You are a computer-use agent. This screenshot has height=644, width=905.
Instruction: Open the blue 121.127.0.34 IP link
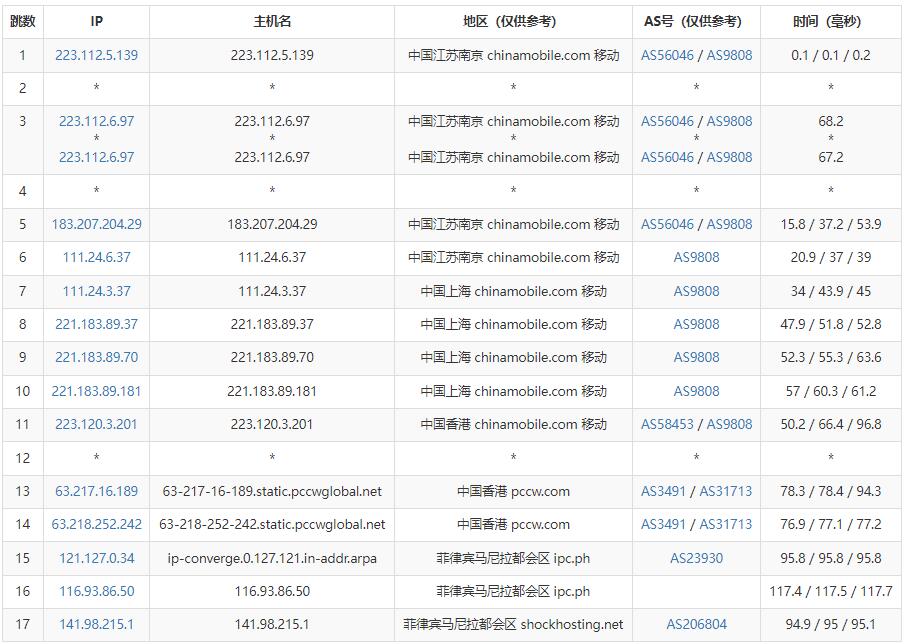point(96,558)
